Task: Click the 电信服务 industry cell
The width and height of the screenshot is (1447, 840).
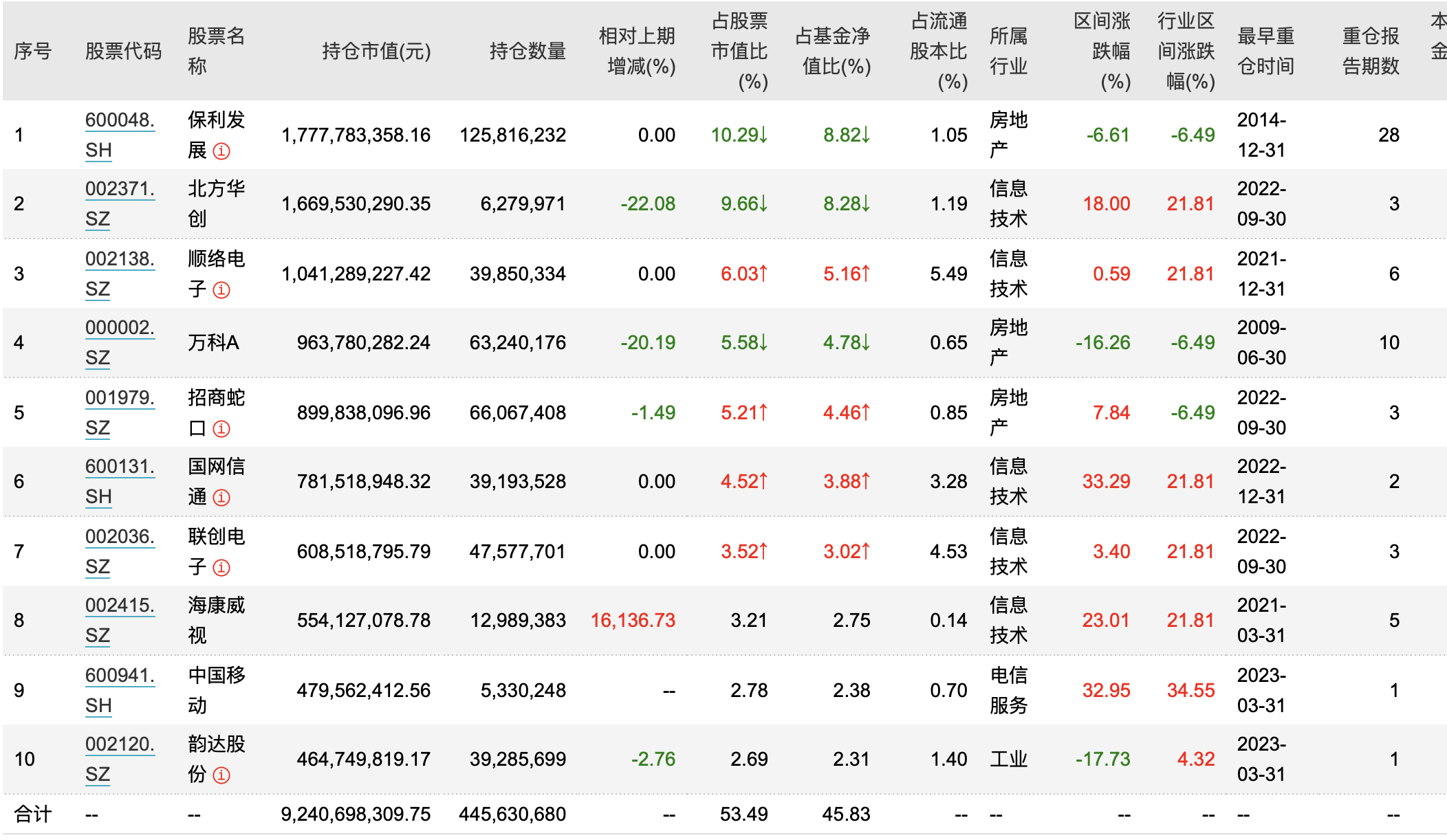Action: (1009, 690)
